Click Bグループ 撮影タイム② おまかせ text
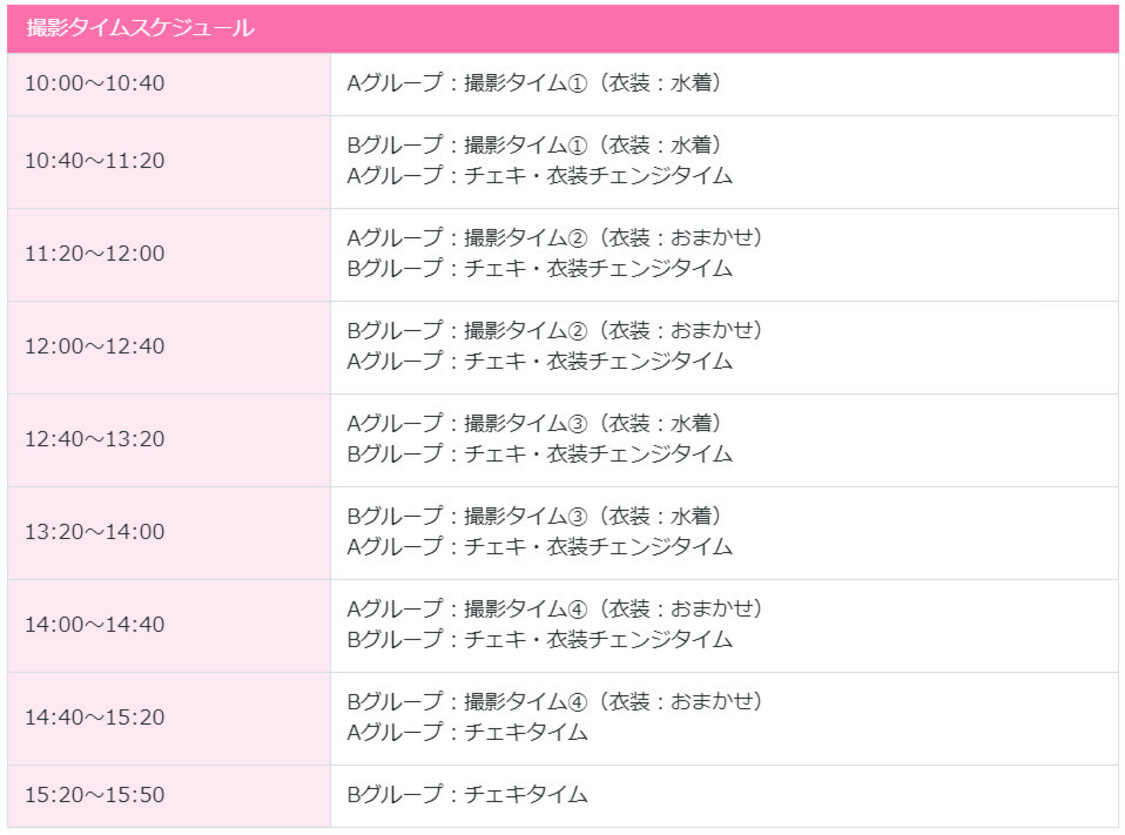 555,331
